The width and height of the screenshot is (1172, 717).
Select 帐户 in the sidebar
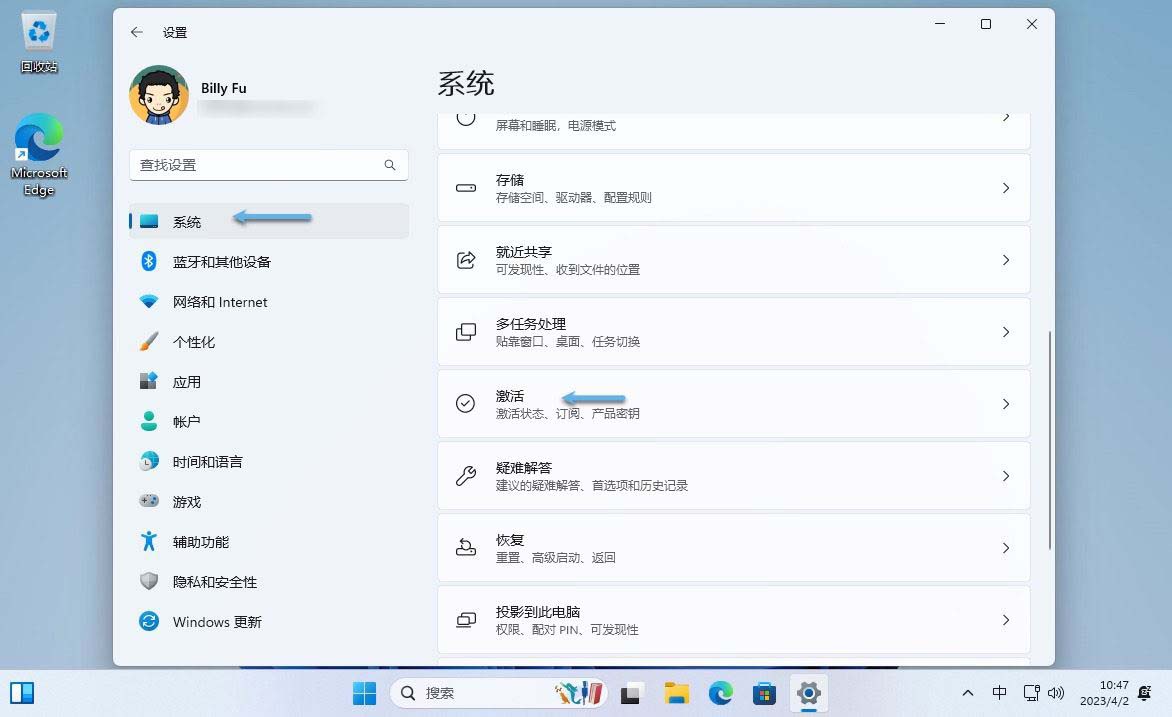pos(187,422)
